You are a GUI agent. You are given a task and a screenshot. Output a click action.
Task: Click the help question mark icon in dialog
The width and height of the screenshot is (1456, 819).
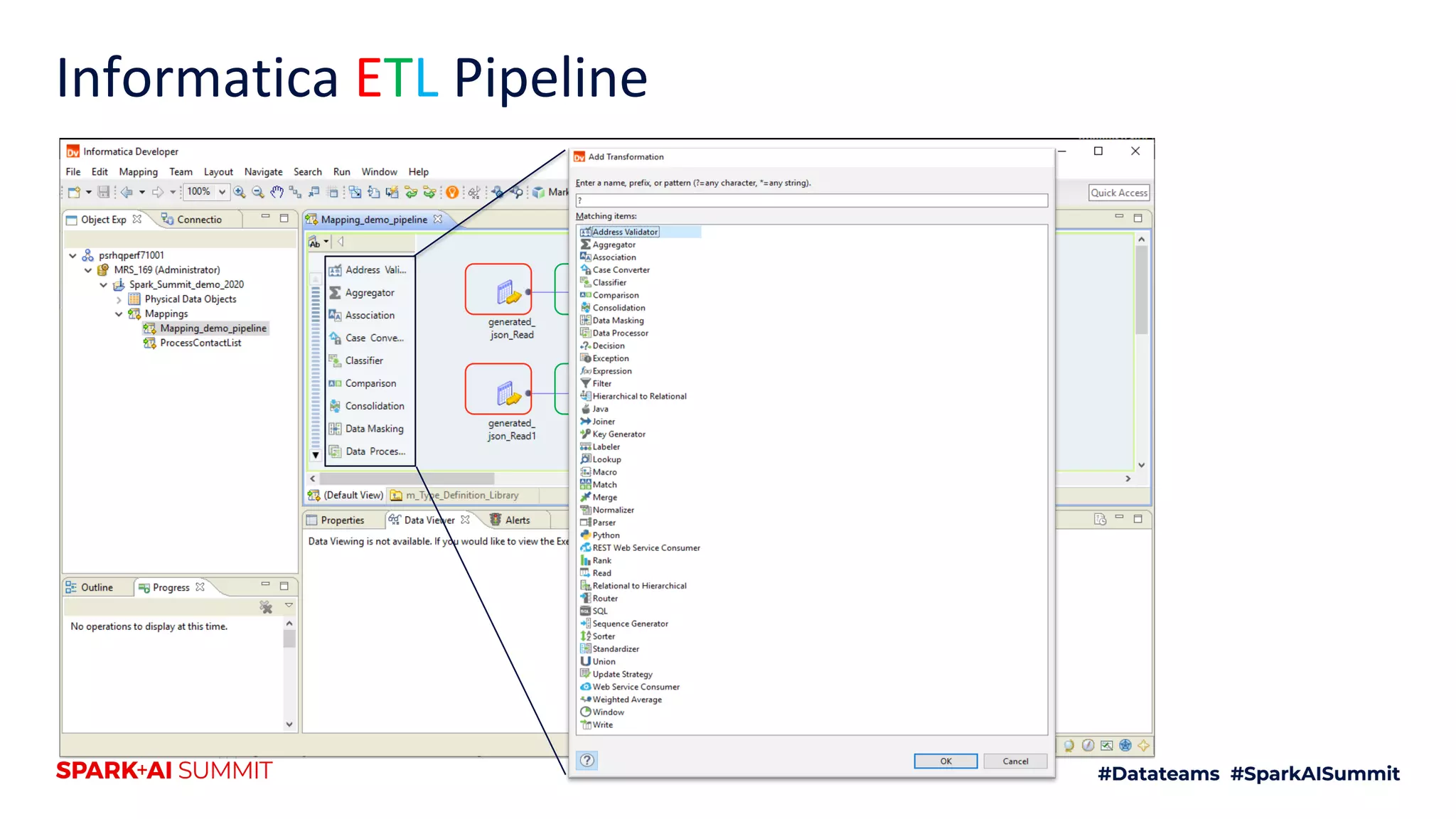coord(587,761)
